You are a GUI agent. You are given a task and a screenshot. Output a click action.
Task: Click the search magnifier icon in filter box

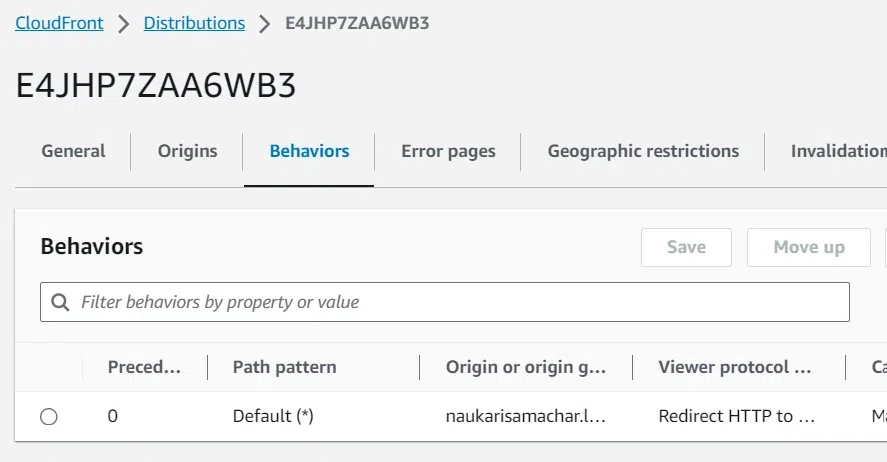click(61, 302)
